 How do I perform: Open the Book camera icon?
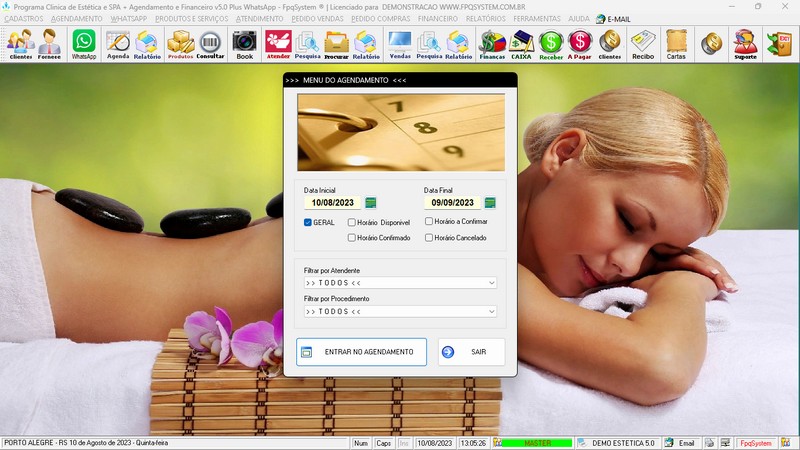(x=244, y=44)
